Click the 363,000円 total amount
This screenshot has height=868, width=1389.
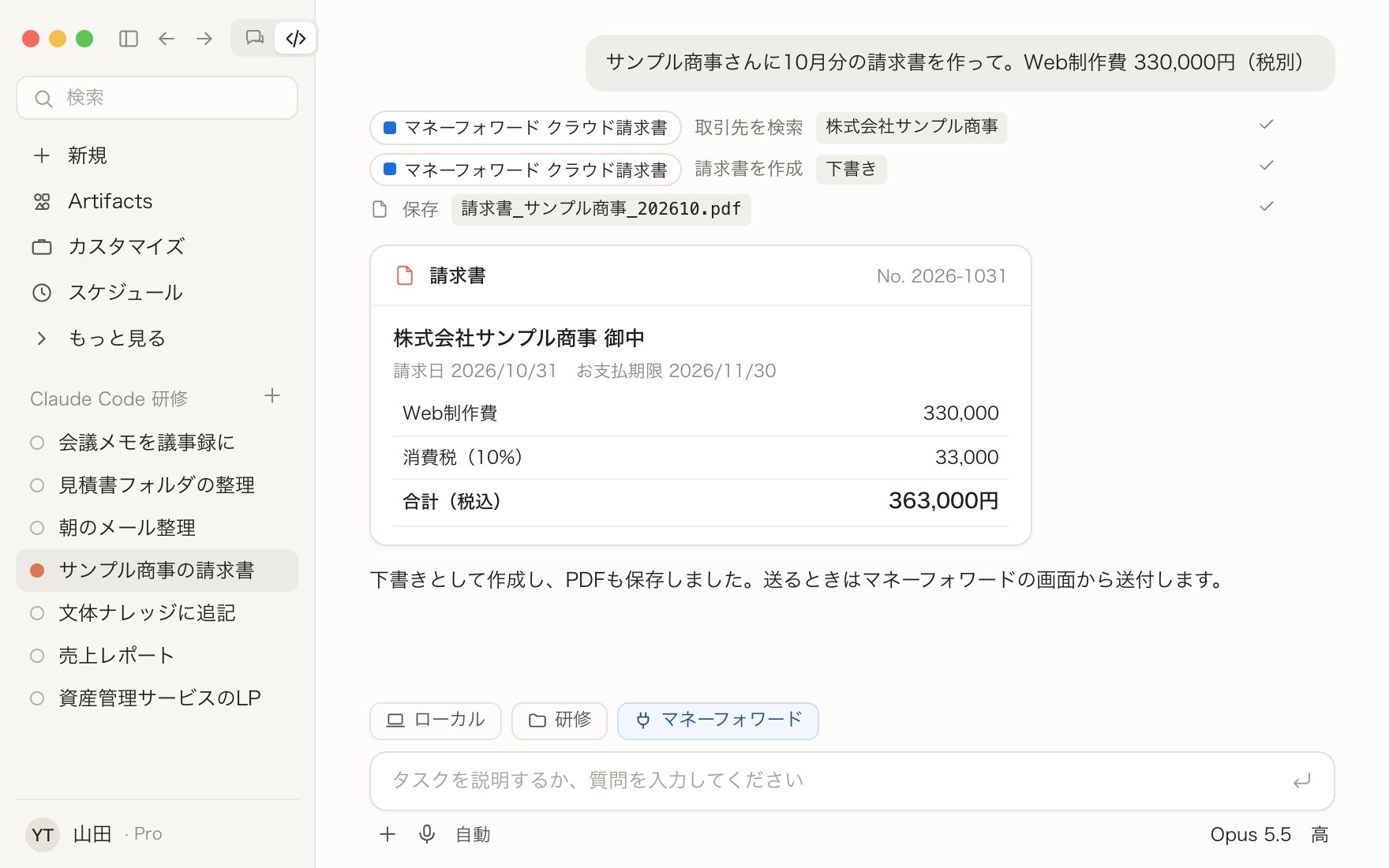coord(944,501)
